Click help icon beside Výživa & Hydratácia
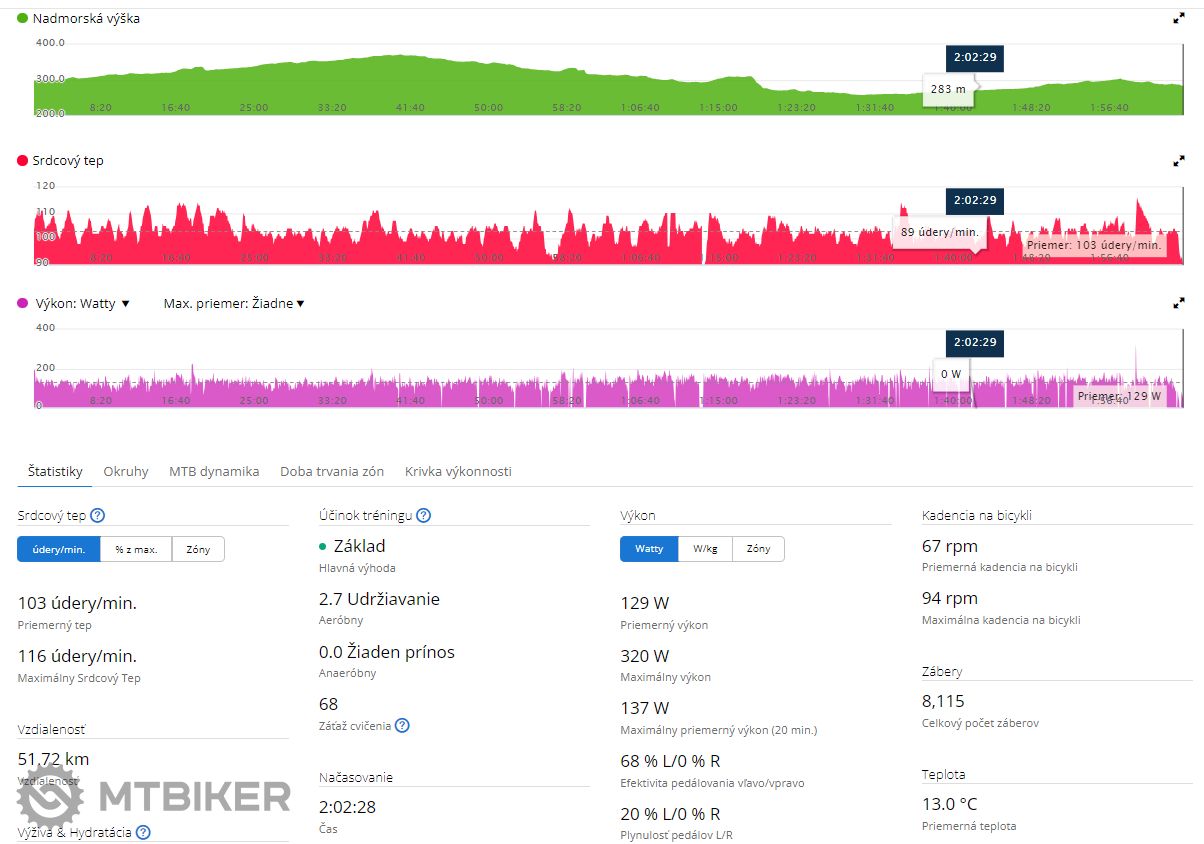Viewport: 1204px width, 844px height. pyautogui.click(x=143, y=832)
